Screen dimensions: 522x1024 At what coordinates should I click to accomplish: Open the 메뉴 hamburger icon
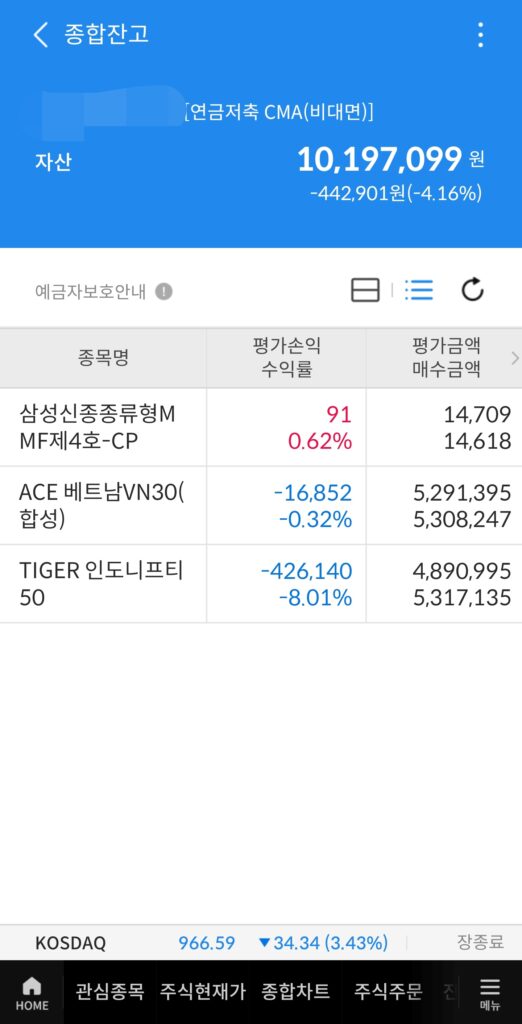(x=489, y=993)
